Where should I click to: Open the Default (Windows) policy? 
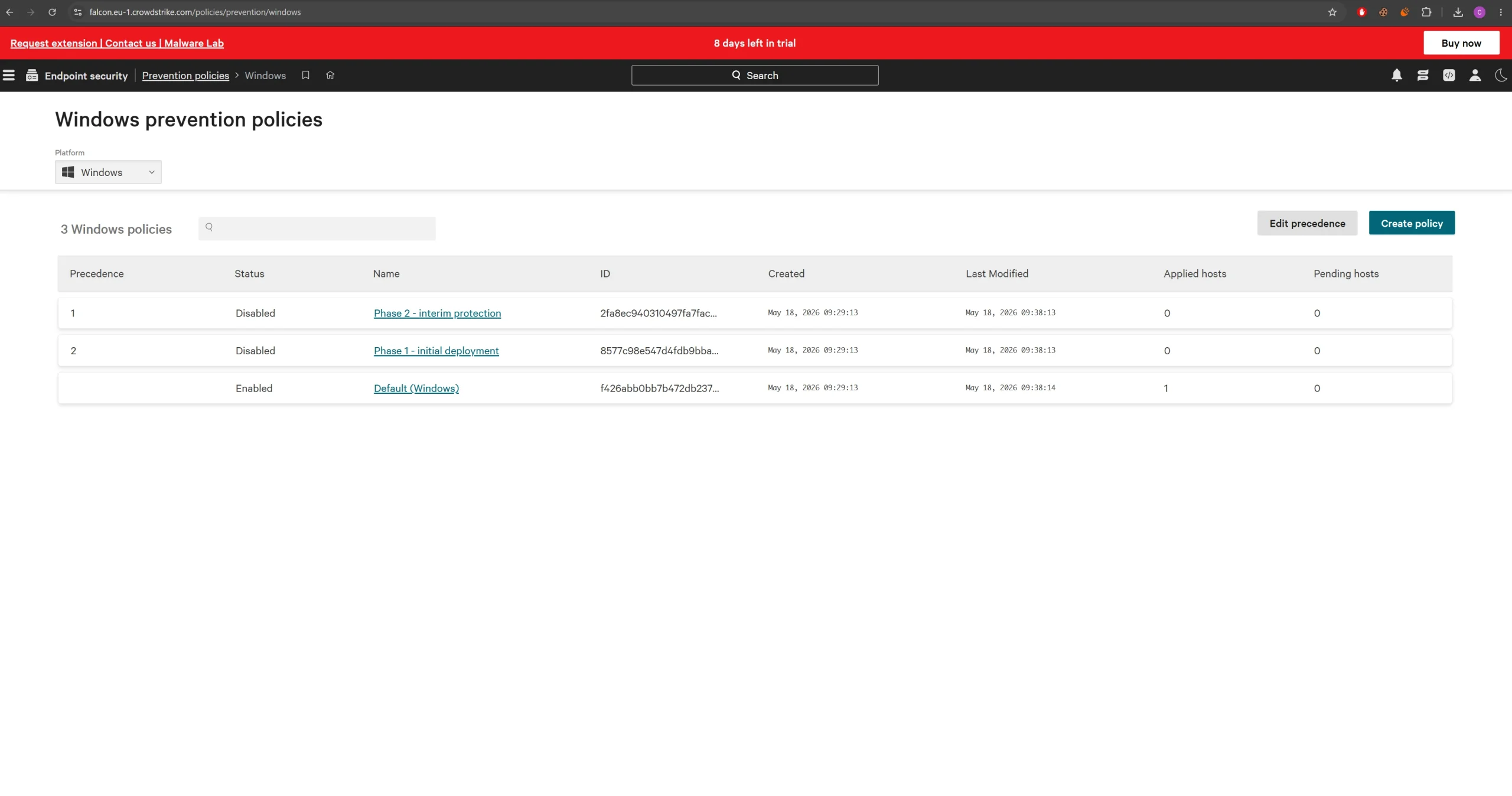tap(416, 388)
